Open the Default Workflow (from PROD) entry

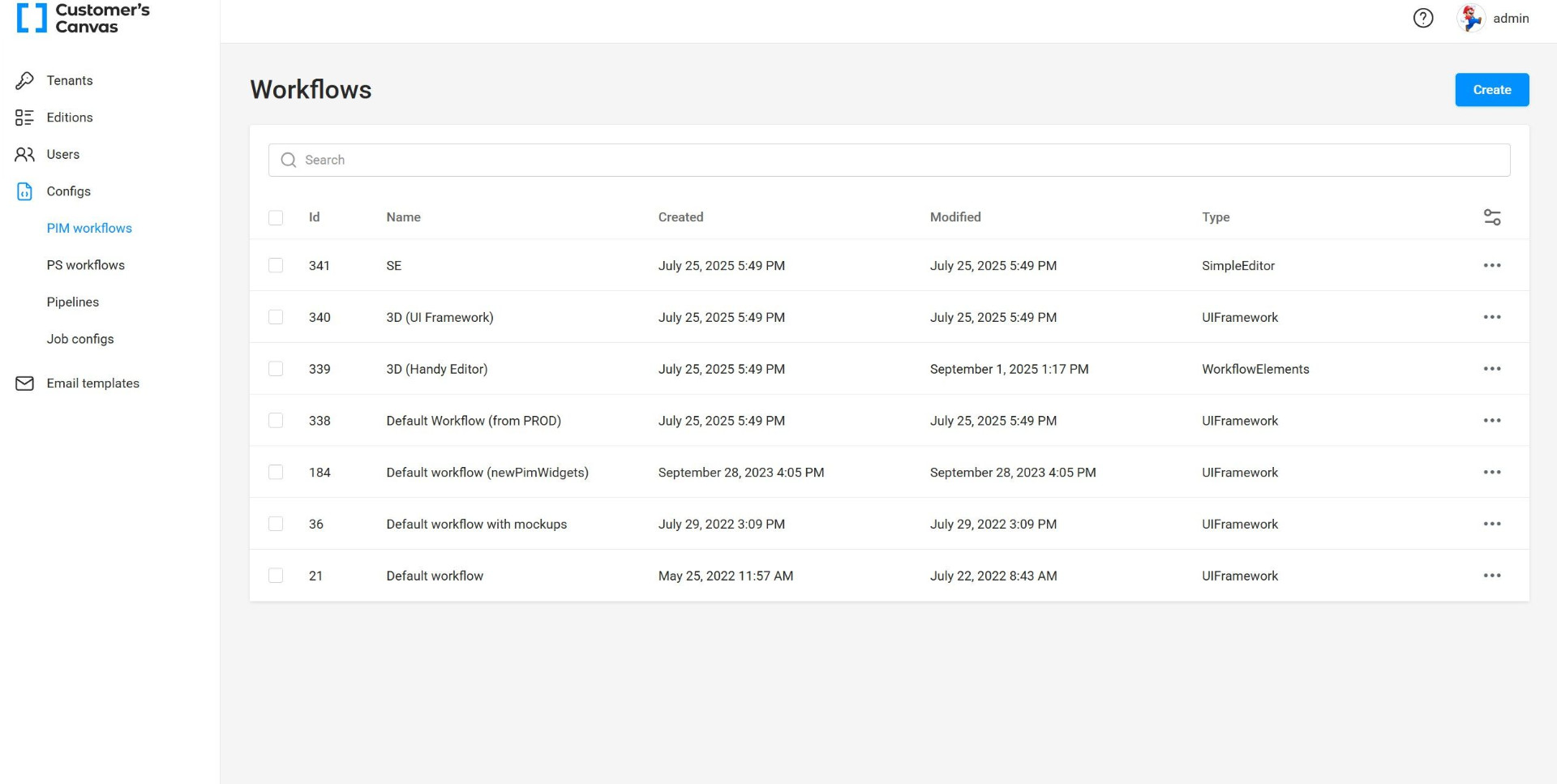click(x=473, y=421)
